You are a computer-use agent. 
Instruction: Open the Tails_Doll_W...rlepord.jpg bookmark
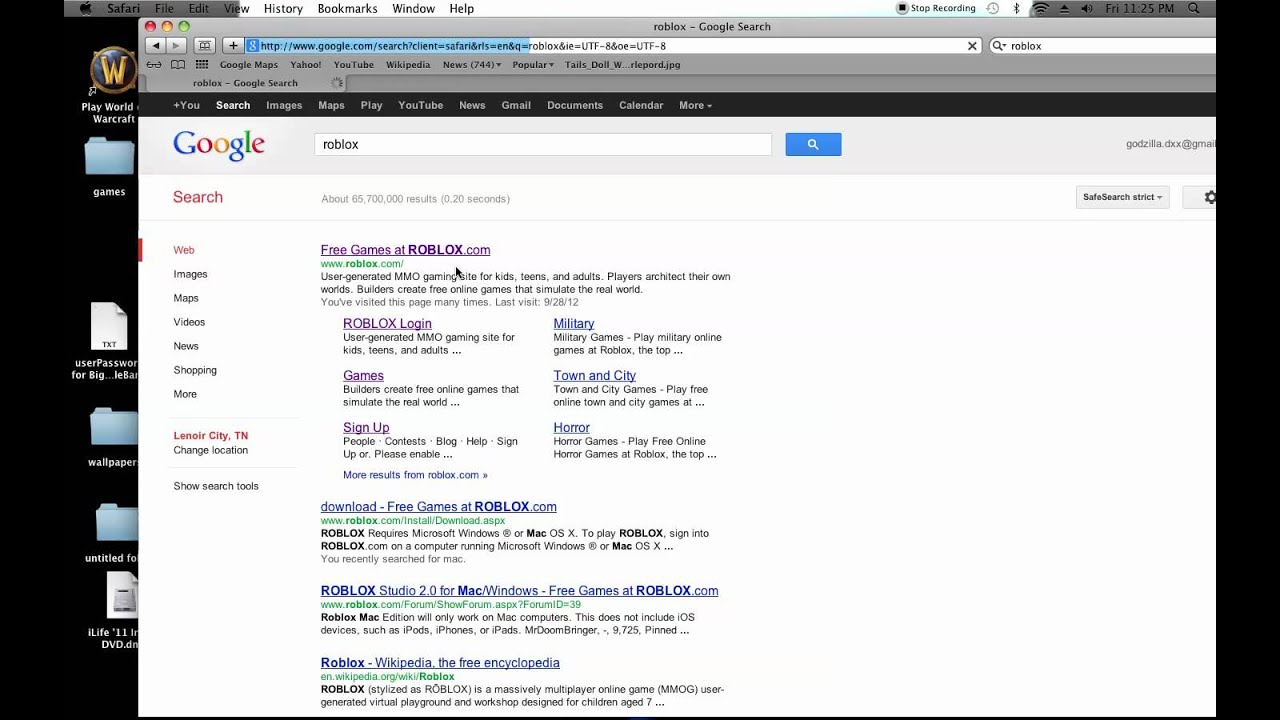622,65
